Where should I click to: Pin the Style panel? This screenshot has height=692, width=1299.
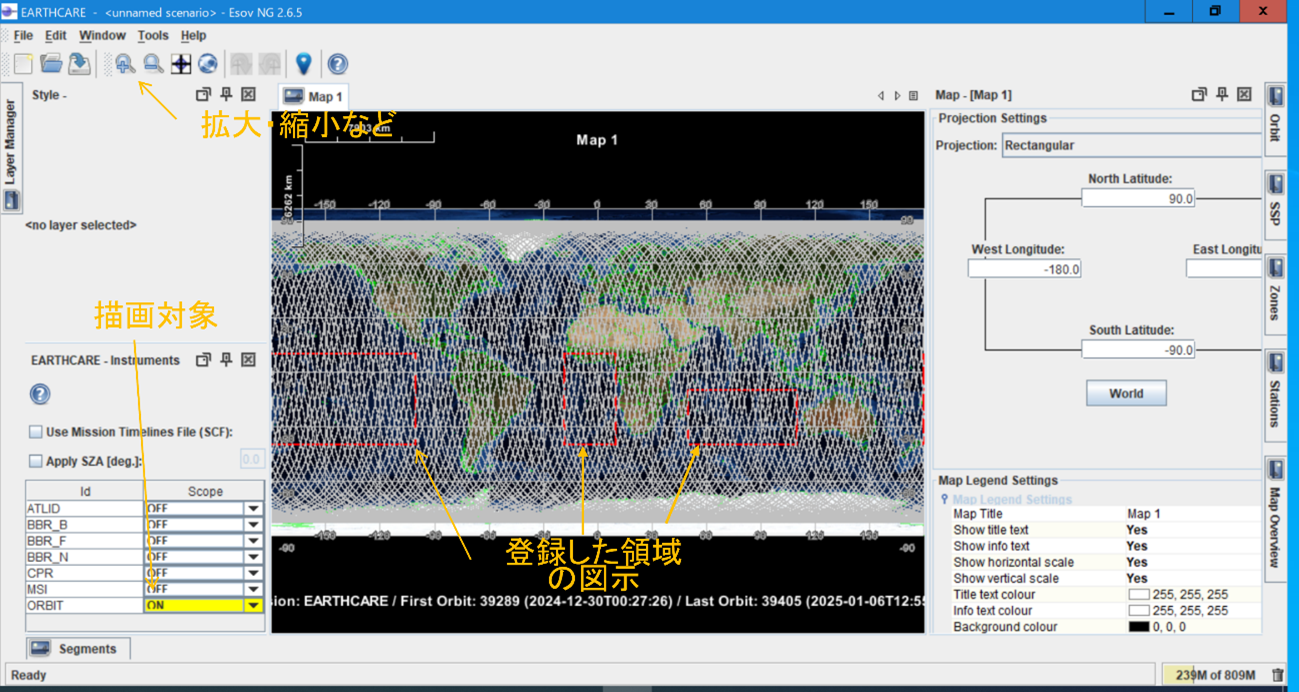click(226, 94)
